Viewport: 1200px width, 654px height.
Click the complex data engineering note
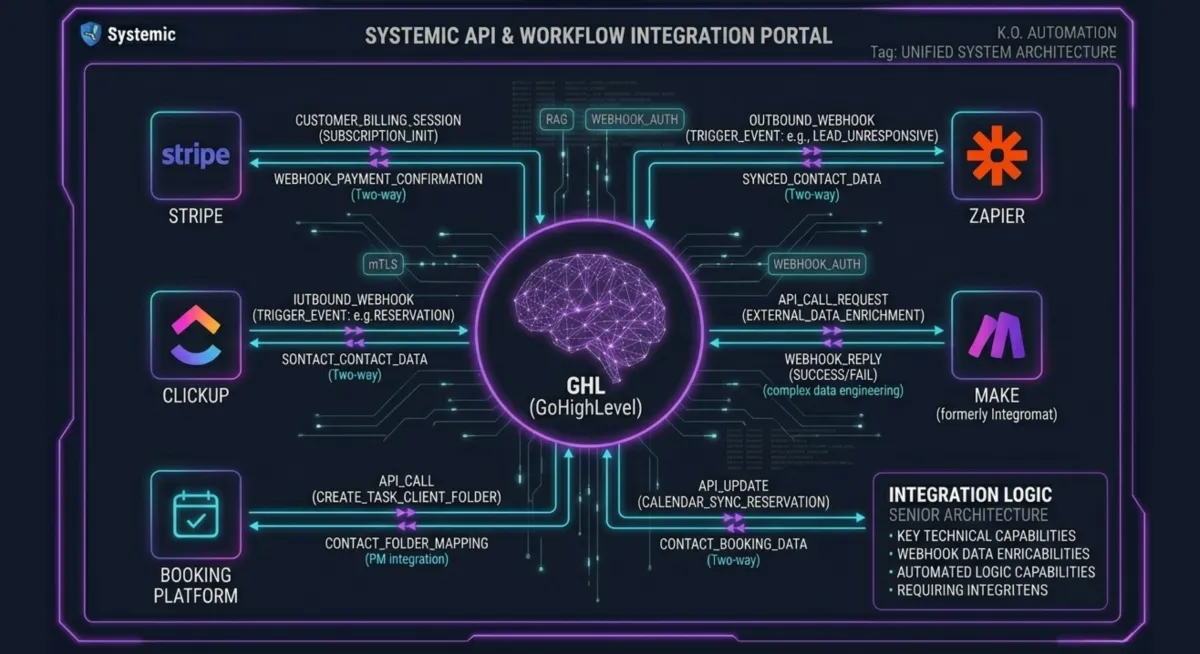coord(833,390)
